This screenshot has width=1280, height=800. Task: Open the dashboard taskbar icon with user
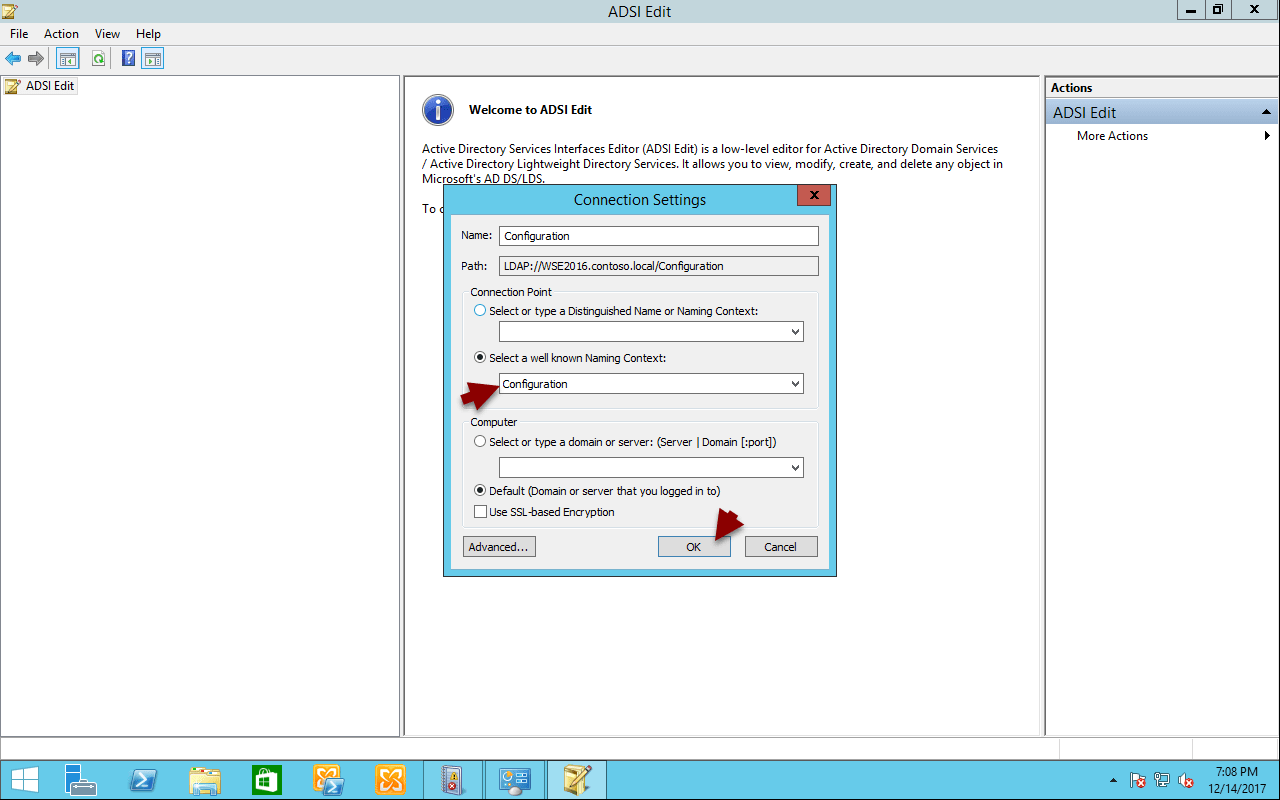pyautogui.click(x=514, y=780)
